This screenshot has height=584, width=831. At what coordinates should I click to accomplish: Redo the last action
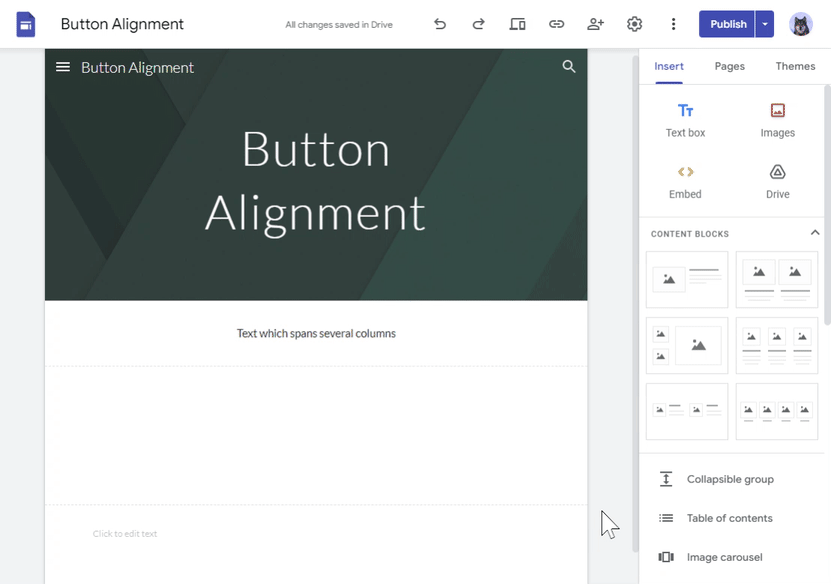(479, 24)
